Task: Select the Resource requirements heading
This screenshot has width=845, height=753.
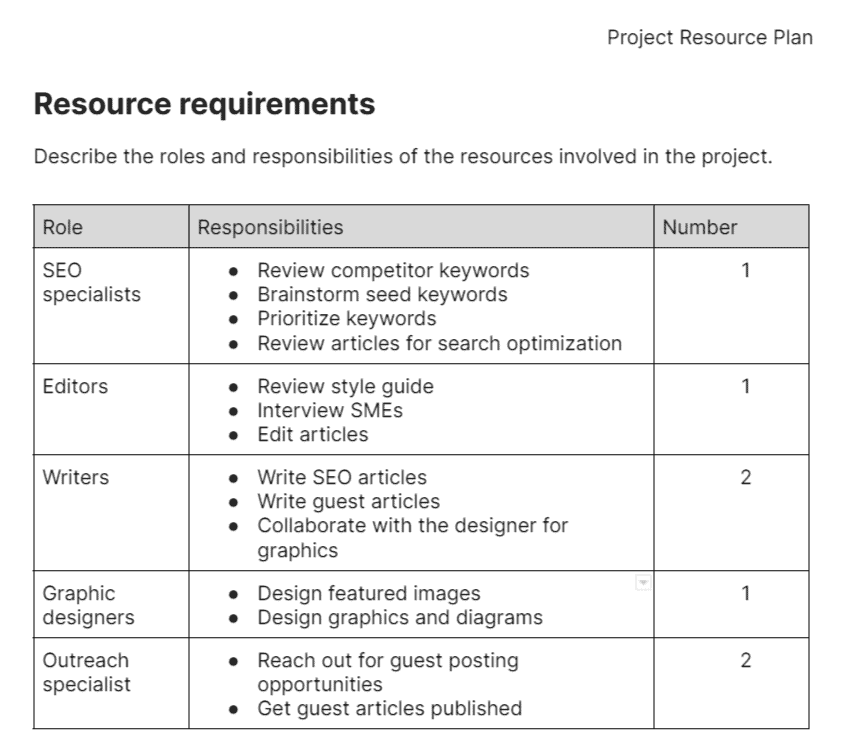Action: click(x=204, y=104)
